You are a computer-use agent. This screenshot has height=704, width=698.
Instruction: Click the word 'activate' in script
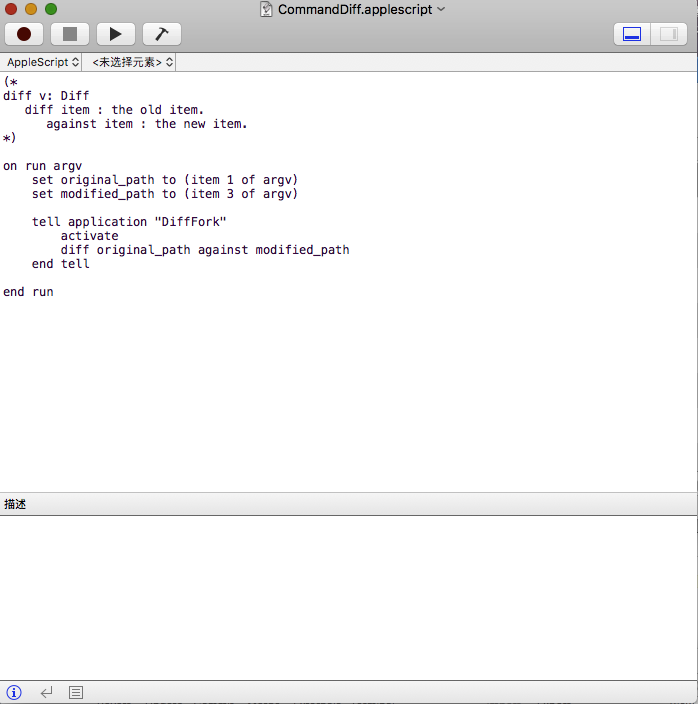coord(90,236)
